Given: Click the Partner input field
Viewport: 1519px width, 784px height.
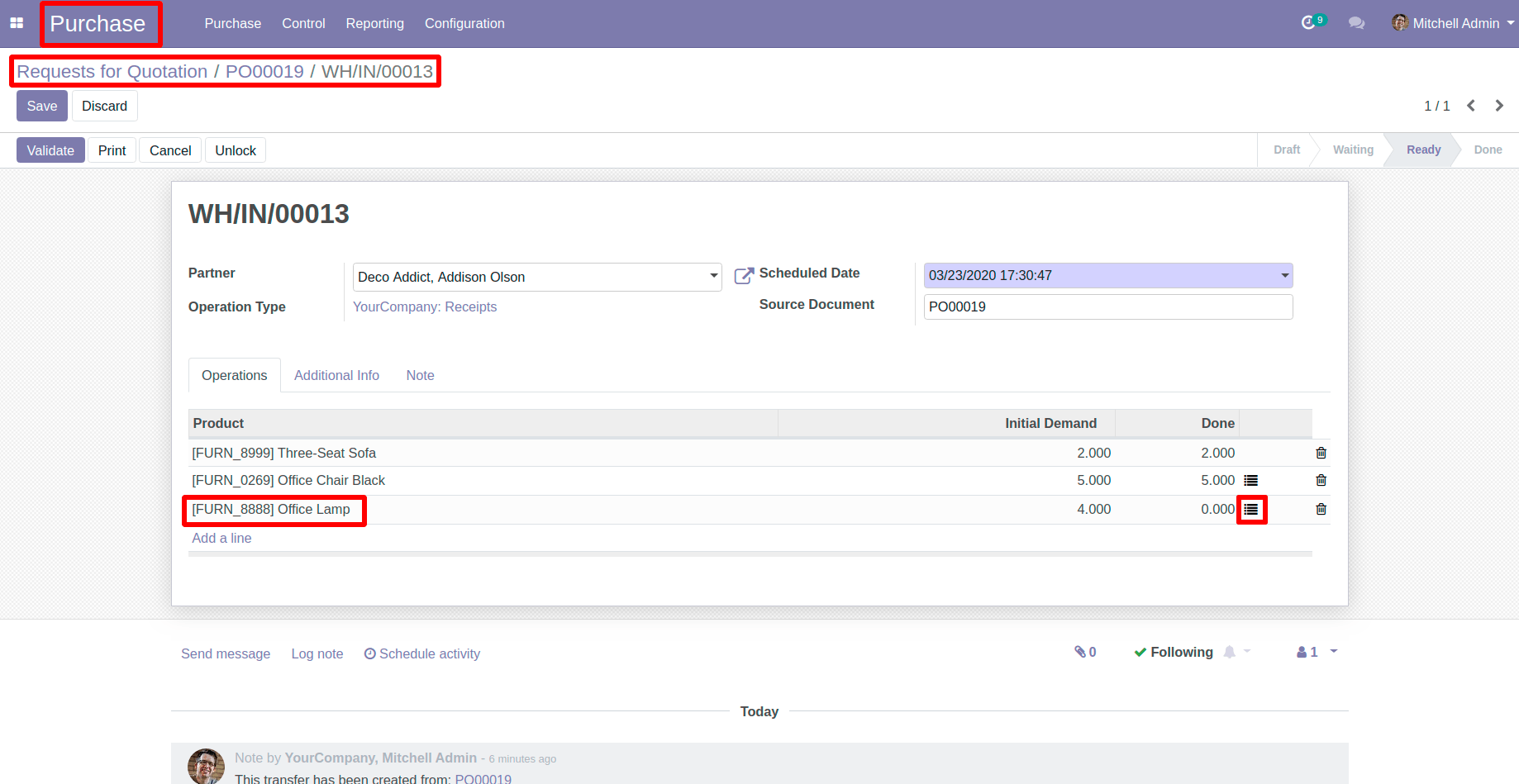Looking at the screenshot, I should [x=537, y=277].
